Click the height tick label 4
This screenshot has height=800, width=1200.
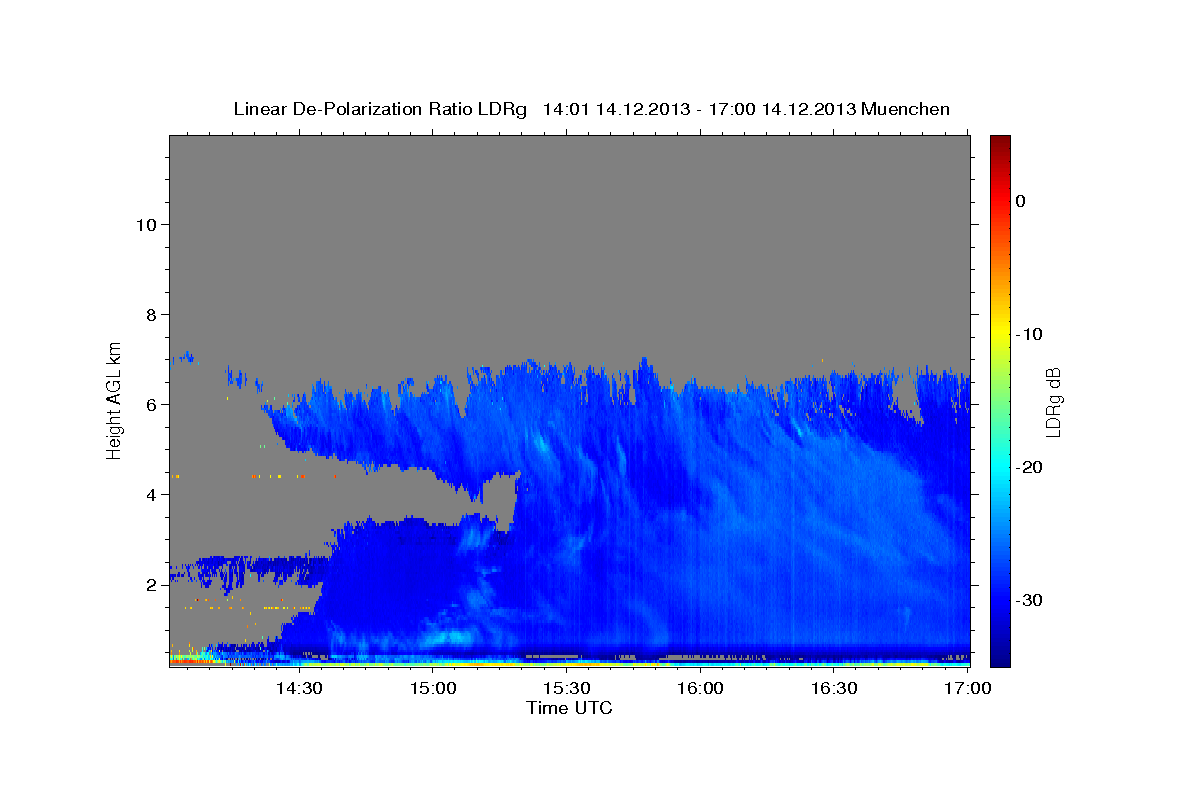(x=151, y=494)
